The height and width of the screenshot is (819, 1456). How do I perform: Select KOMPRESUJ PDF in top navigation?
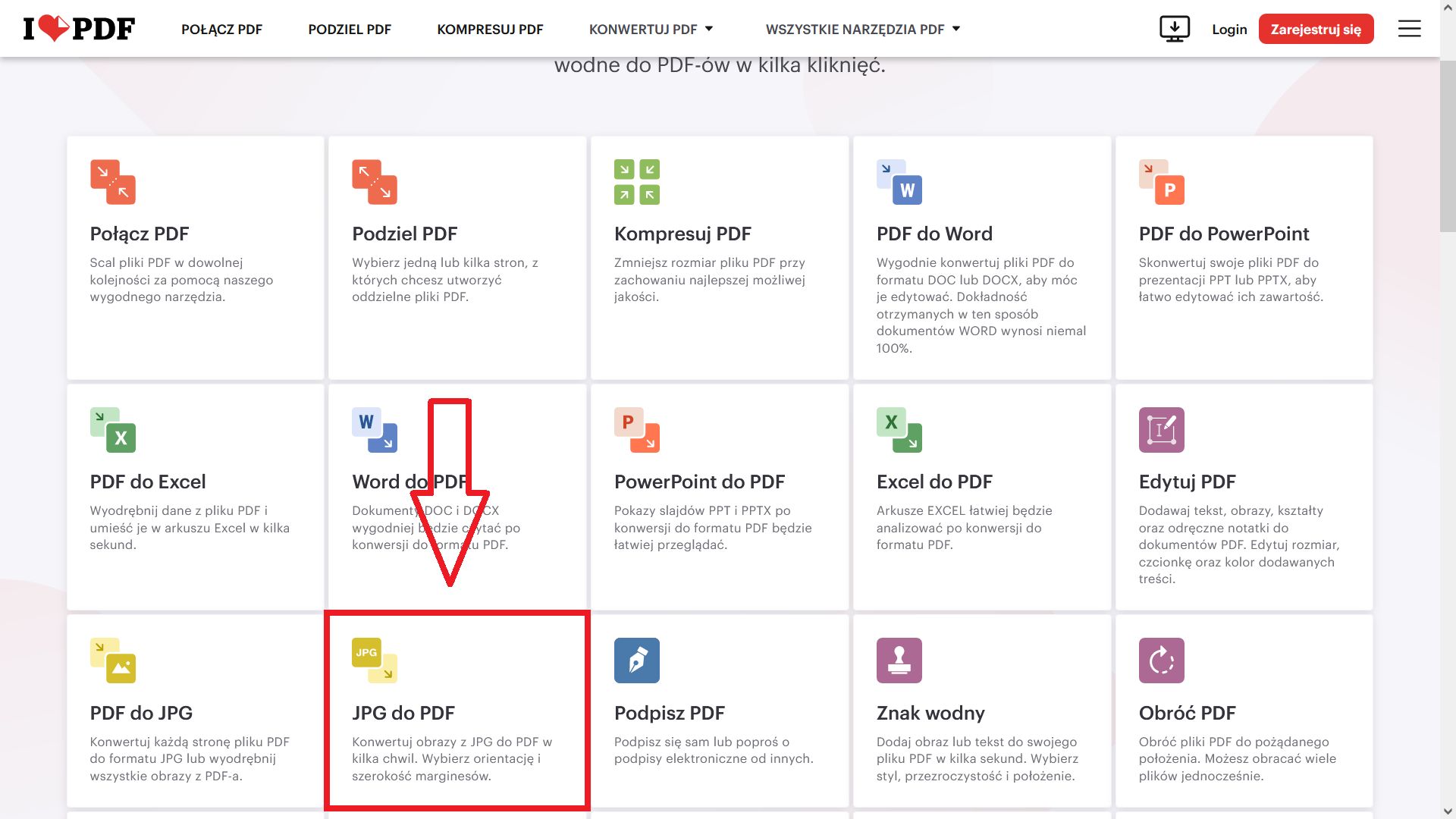(x=490, y=30)
